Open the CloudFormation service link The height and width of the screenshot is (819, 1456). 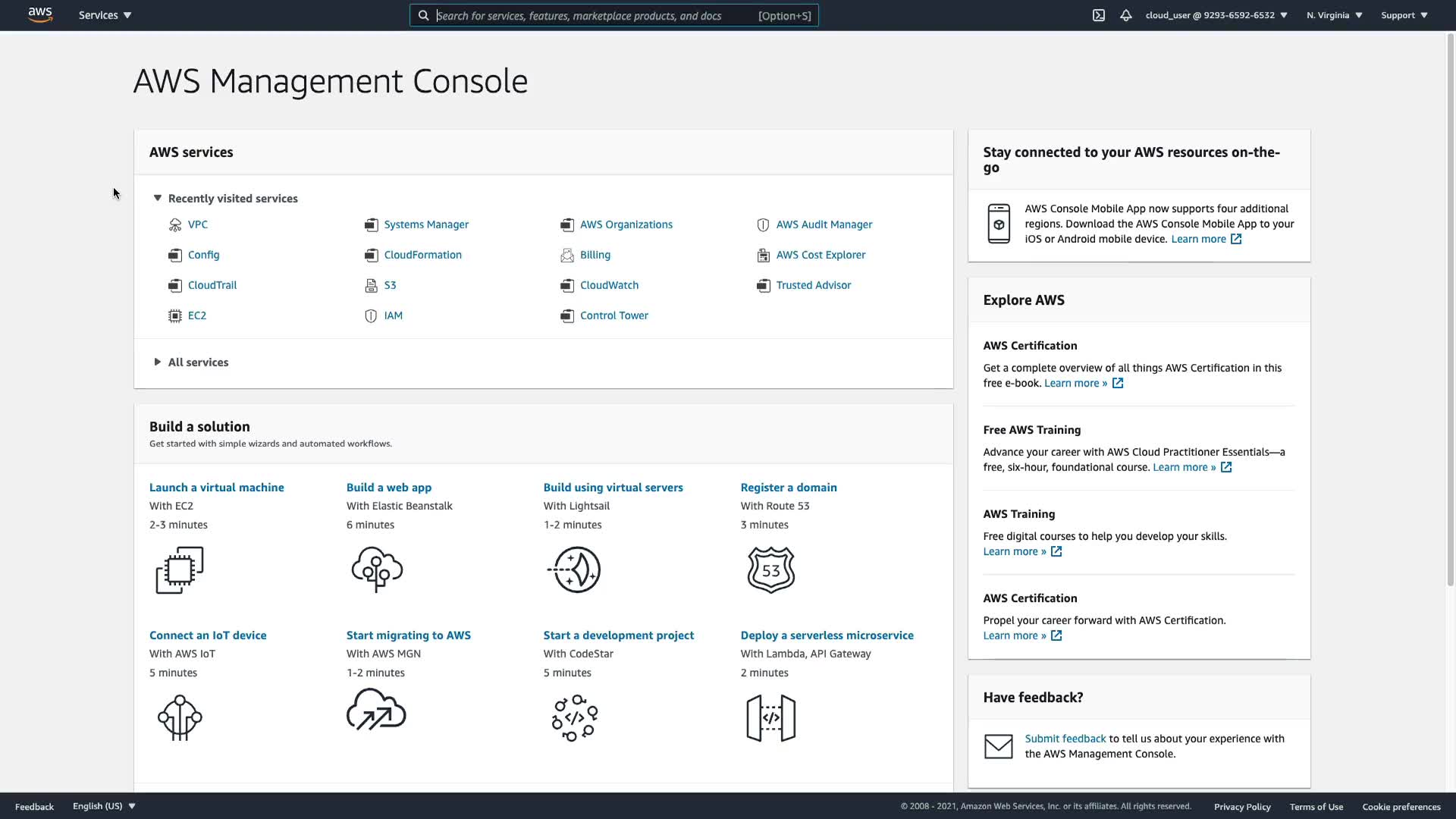[x=422, y=255]
